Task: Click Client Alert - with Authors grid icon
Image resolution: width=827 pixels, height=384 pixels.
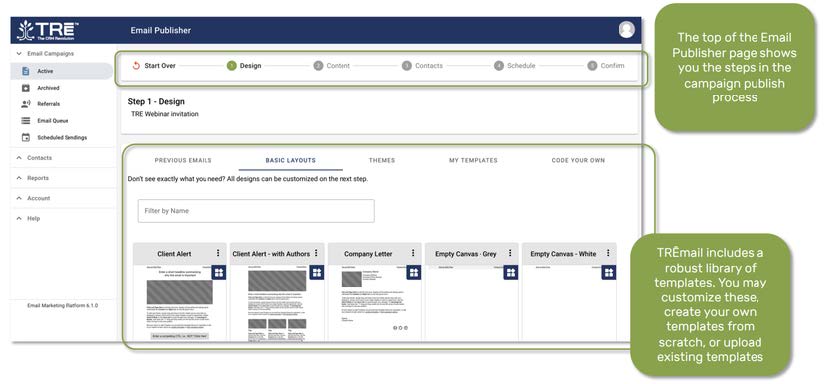Action: [316, 272]
